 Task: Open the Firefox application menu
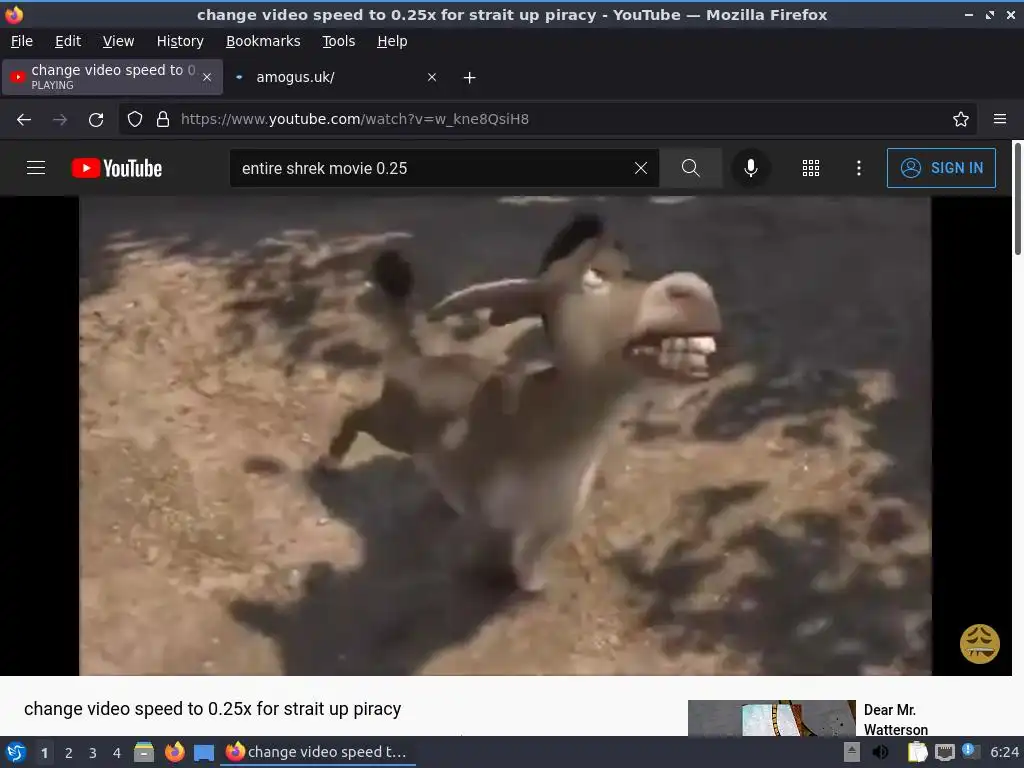pyautogui.click(x=999, y=120)
